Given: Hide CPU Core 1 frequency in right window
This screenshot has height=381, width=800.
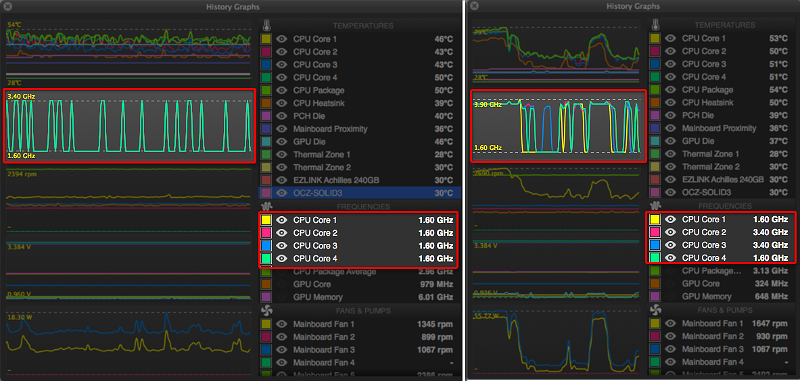Looking at the screenshot, I should (x=670, y=219).
